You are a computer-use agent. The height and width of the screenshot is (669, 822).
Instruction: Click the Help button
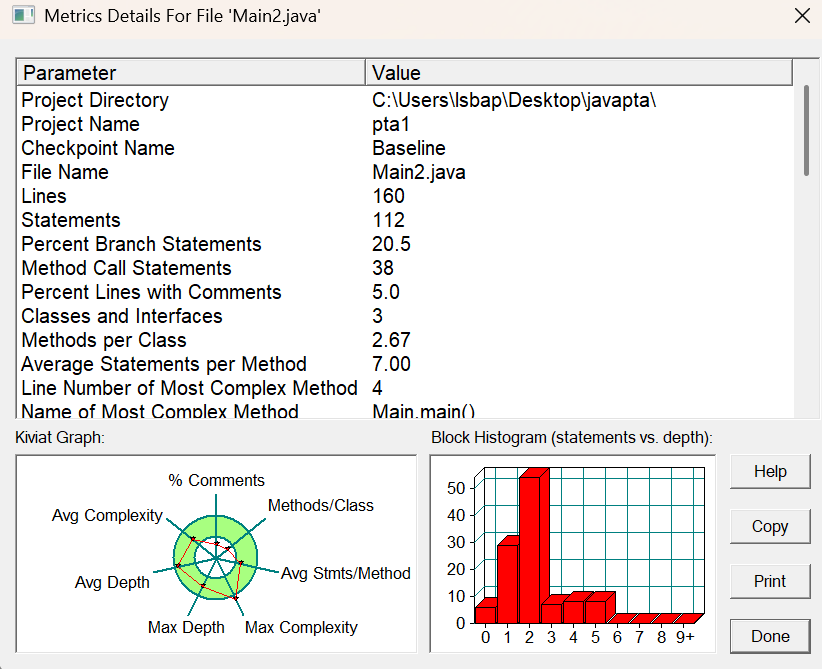coord(770,471)
